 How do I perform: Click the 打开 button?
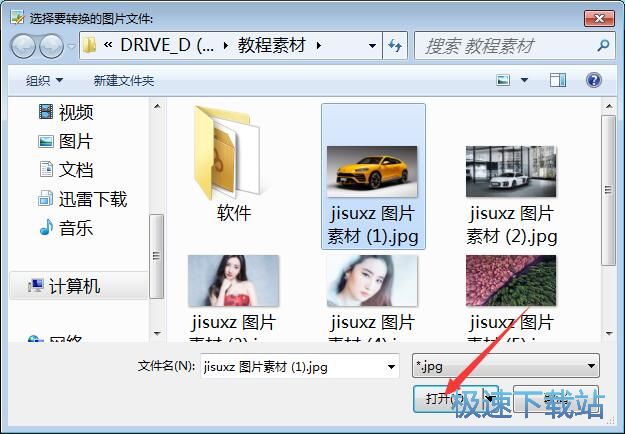point(447,399)
